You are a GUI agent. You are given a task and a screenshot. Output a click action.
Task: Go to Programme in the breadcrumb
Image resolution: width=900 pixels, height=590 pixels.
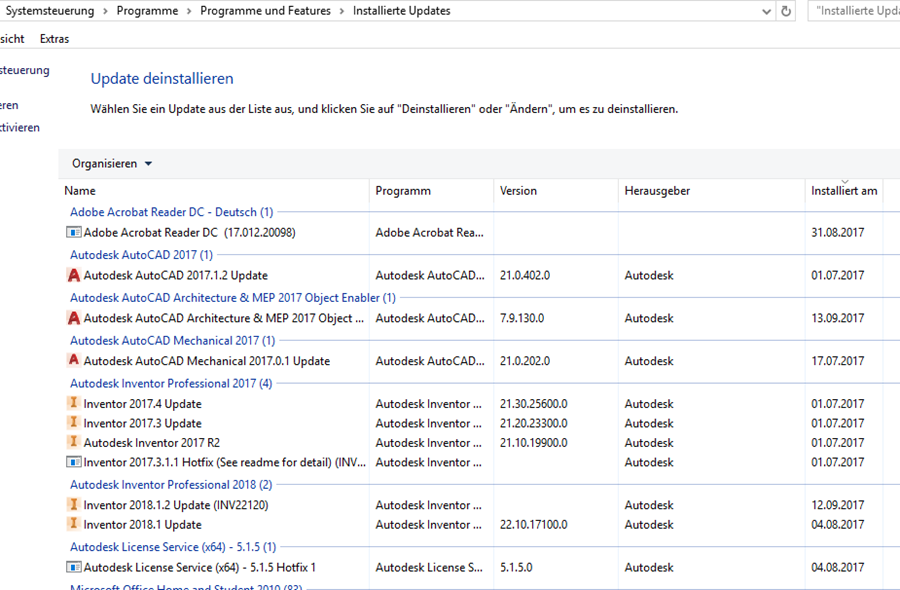click(147, 11)
